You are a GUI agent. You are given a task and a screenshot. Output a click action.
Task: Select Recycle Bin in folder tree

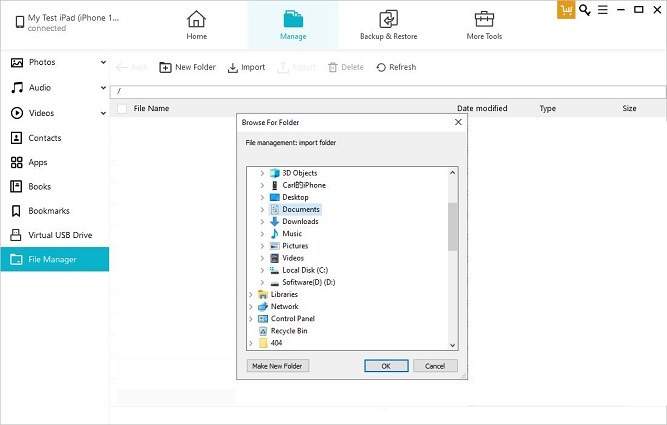[x=289, y=331]
